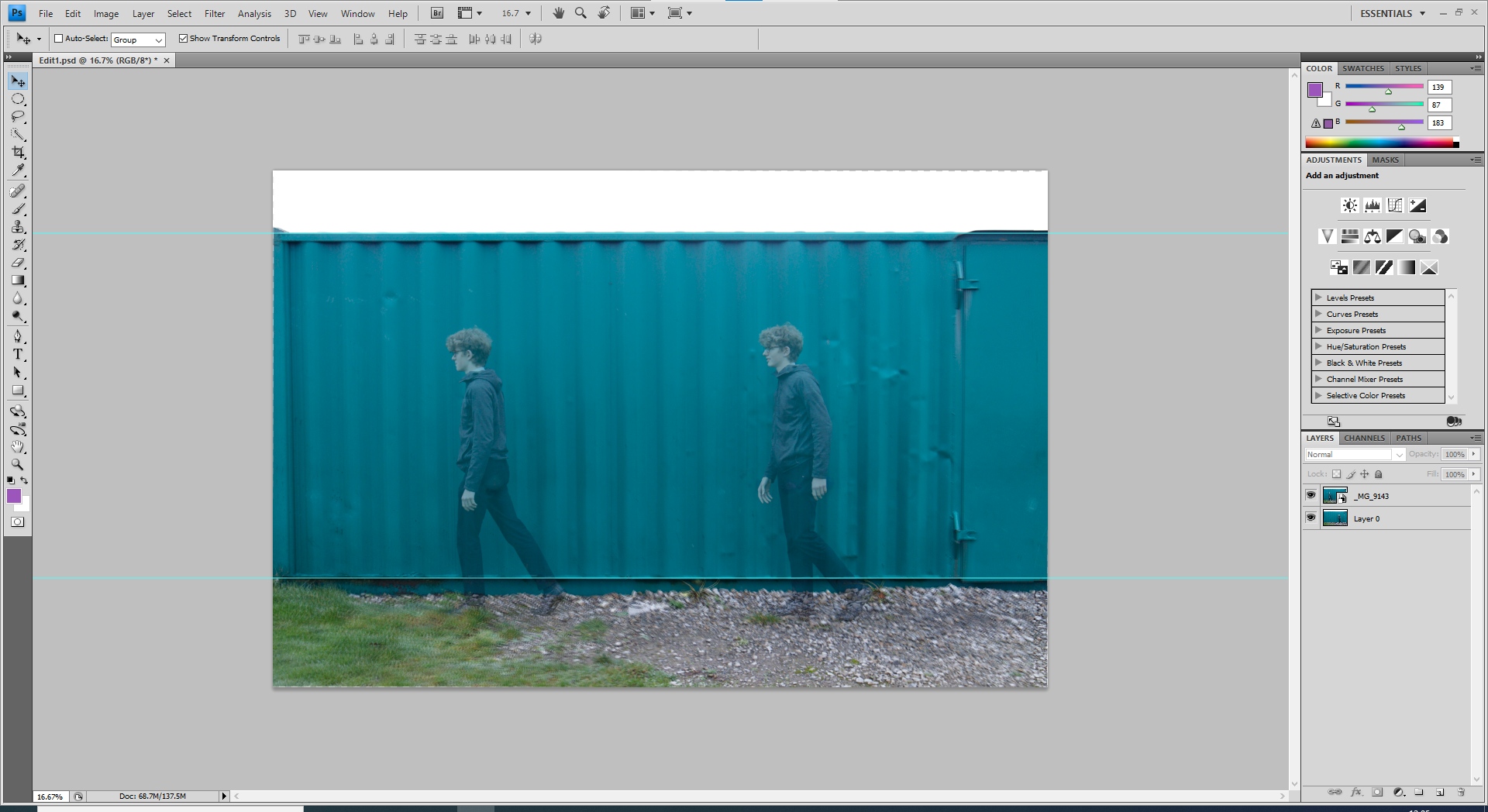Switch to the Swatches tab
This screenshot has width=1488, height=812.
point(1363,68)
